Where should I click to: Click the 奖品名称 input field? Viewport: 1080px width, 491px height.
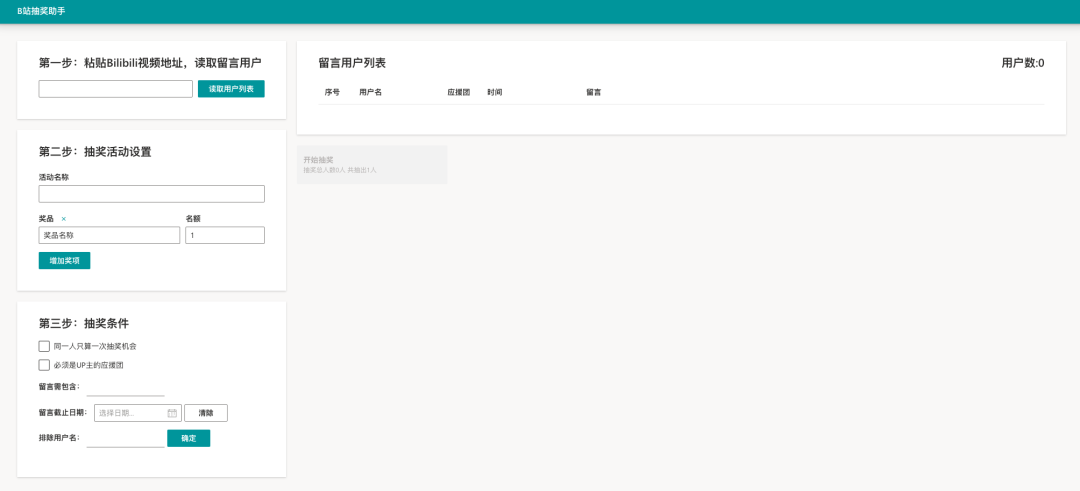coord(110,235)
